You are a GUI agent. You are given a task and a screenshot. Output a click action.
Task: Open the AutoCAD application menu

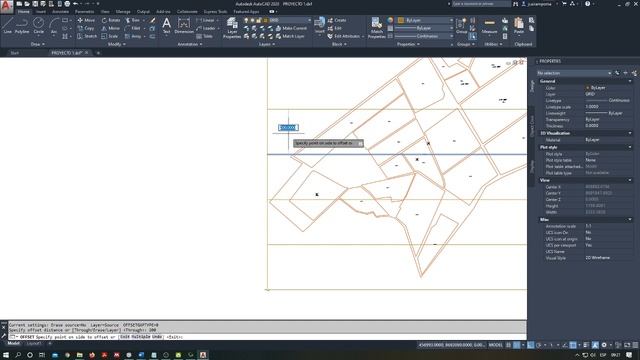tap(6, 6)
